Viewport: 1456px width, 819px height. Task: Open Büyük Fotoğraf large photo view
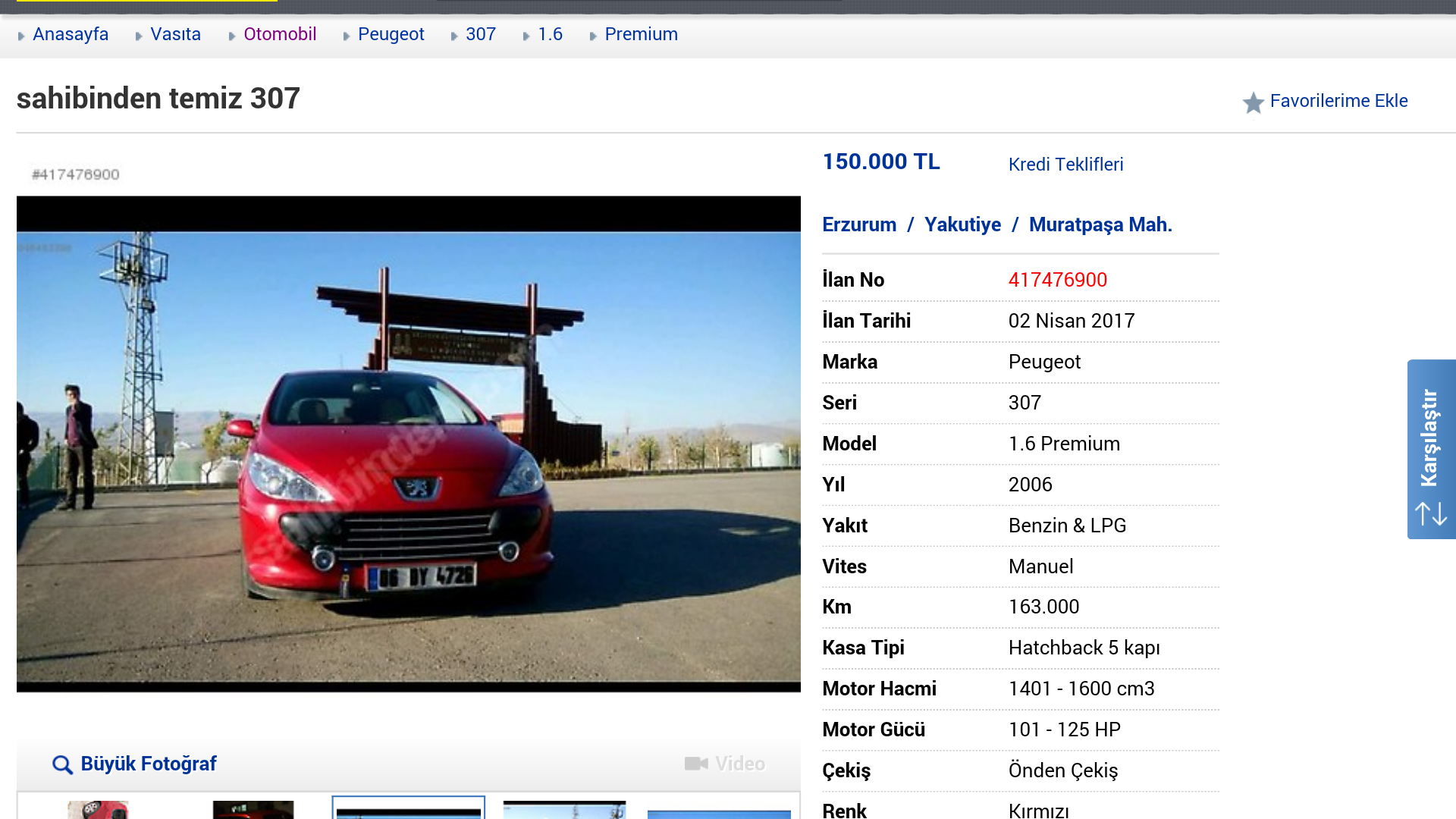[x=149, y=764]
